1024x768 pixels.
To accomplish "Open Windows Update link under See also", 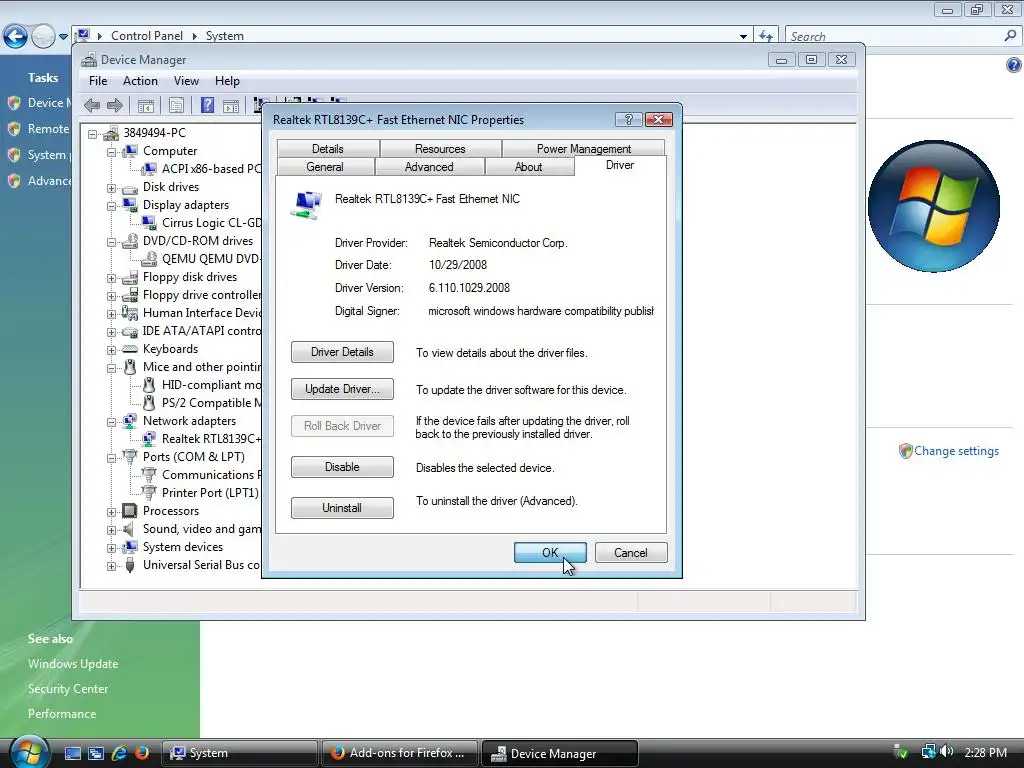I will 73,664.
